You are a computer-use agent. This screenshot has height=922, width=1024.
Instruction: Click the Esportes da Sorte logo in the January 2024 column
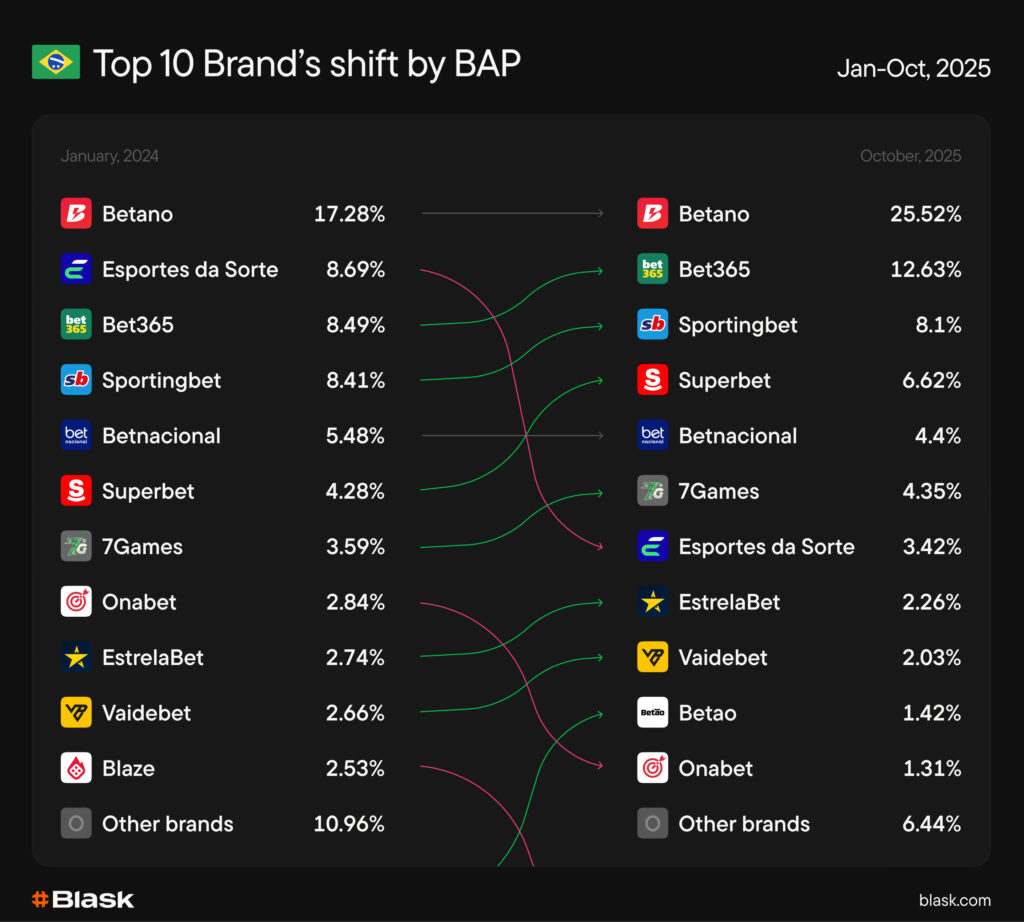76,269
